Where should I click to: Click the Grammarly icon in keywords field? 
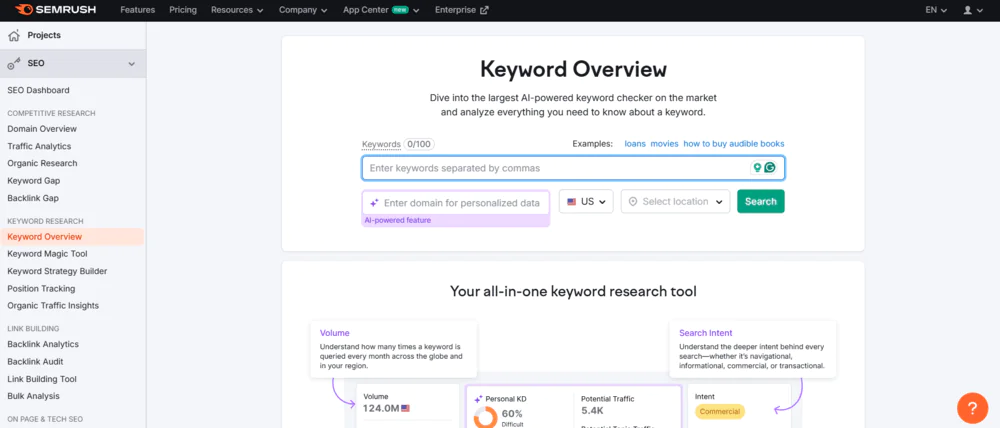coord(770,168)
